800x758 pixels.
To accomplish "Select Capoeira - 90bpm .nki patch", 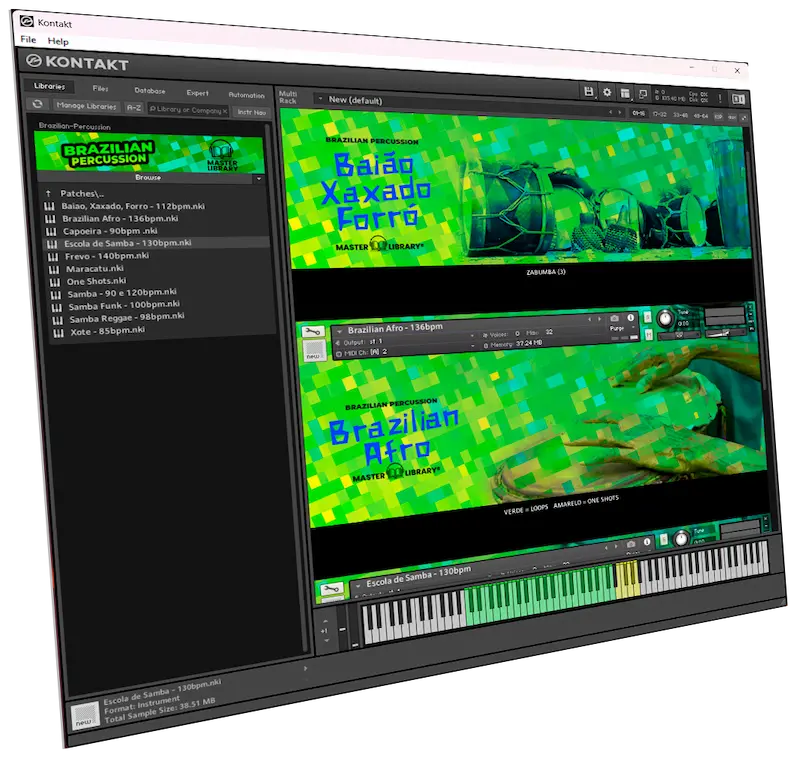I will (x=110, y=231).
